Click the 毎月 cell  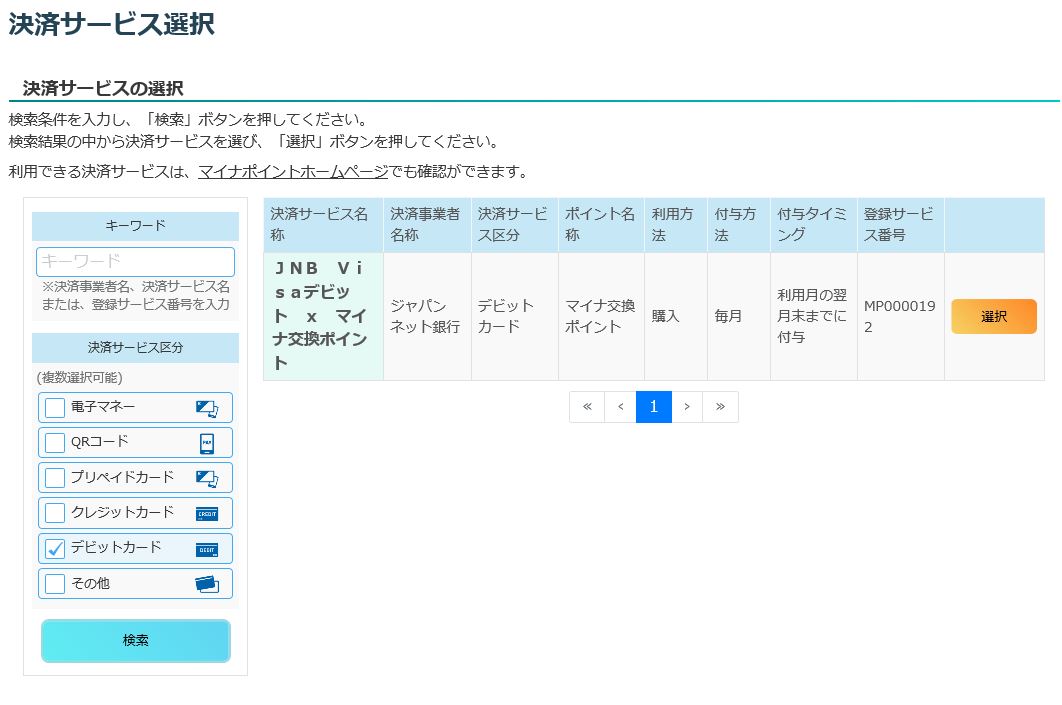(x=739, y=316)
